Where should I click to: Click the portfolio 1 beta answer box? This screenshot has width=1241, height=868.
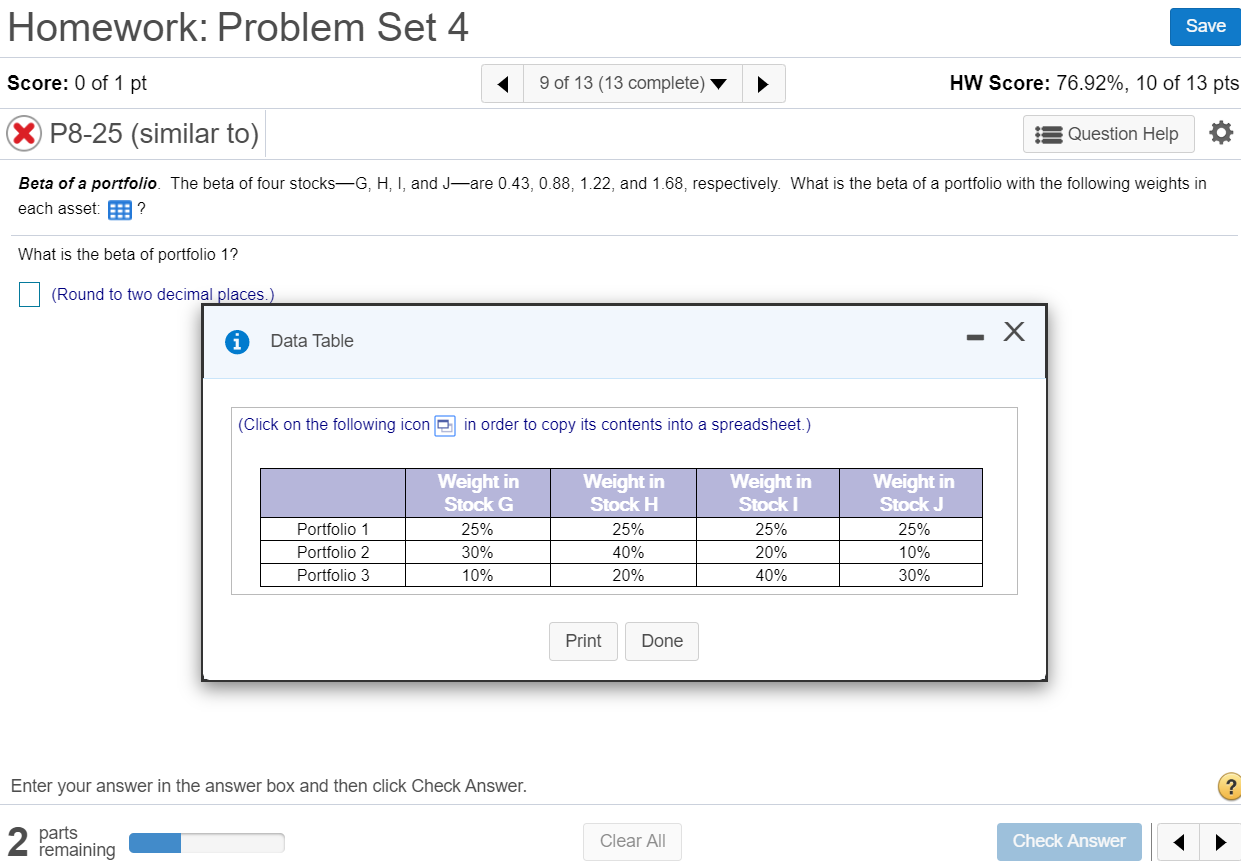pos(29,295)
